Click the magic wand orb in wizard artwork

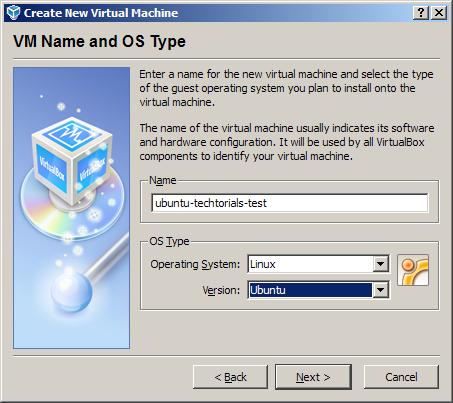pyautogui.click(x=71, y=293)
